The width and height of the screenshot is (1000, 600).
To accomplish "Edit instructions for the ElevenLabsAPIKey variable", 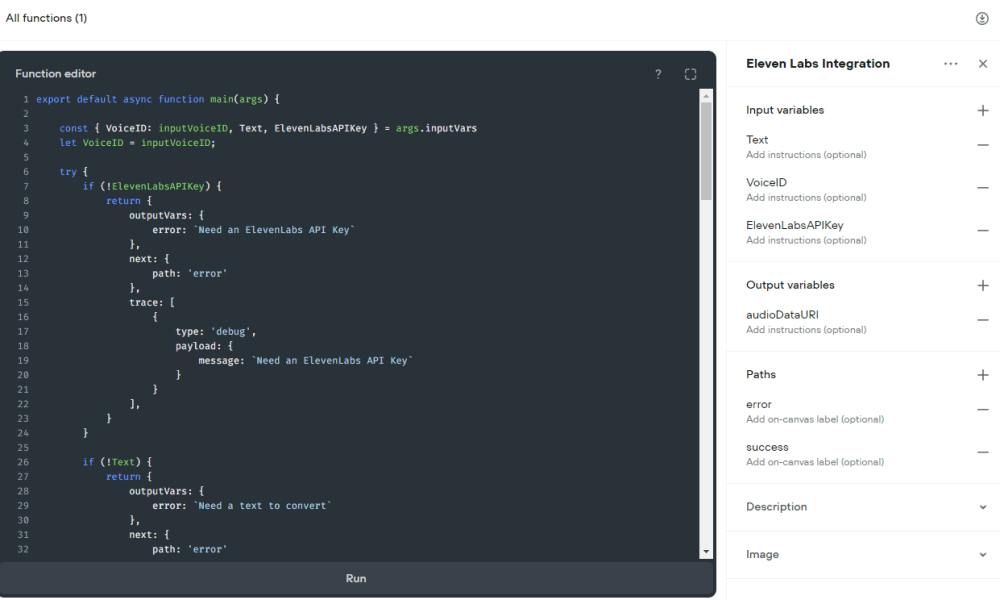I will pos(806,240).
